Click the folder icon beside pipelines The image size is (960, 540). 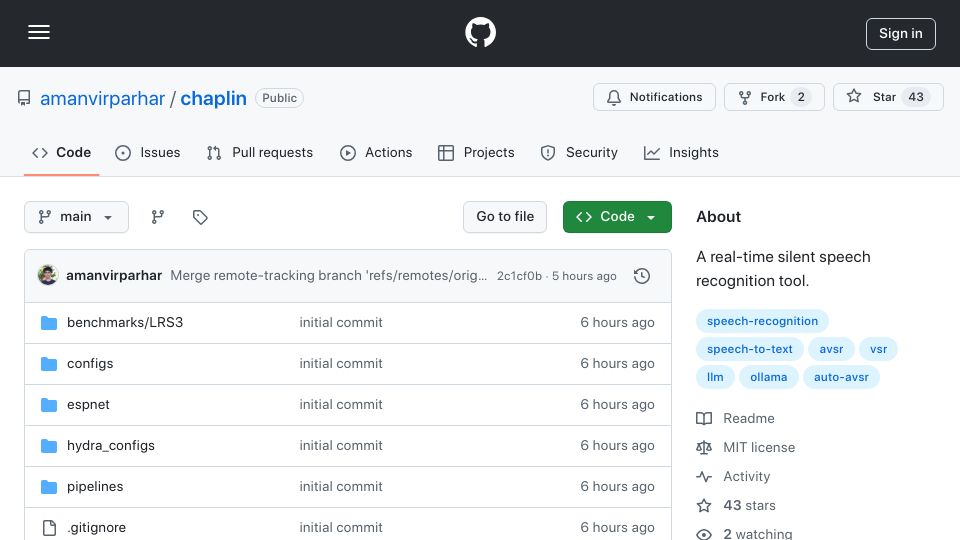coord(49,487)
